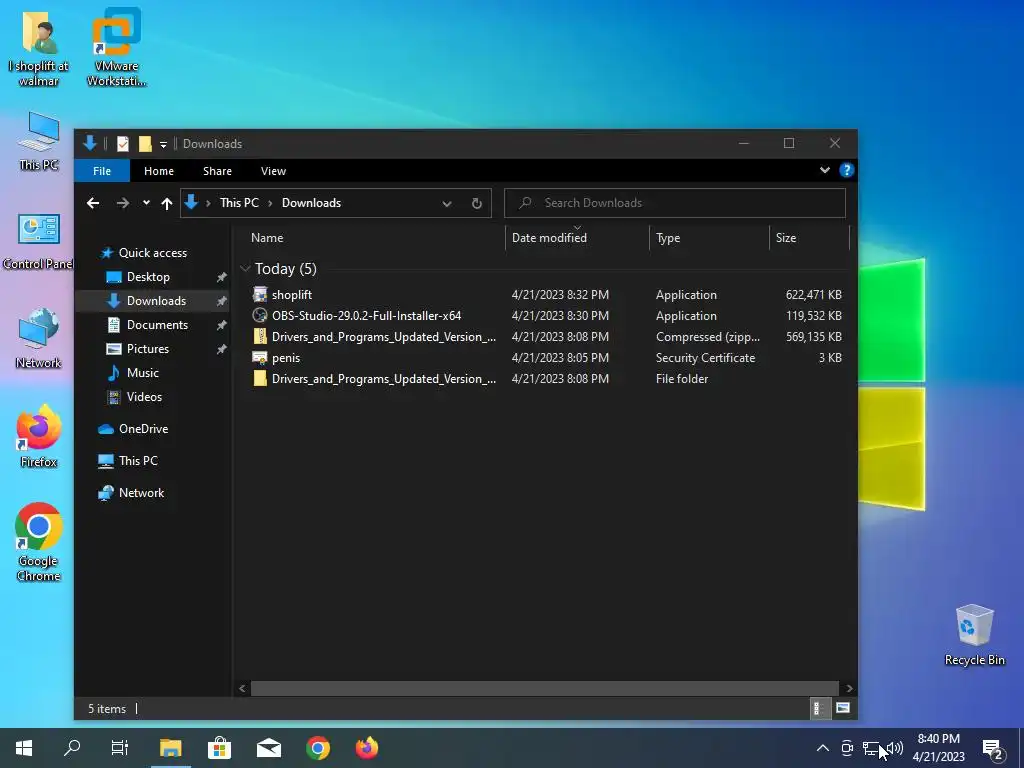This screenshot has height=768, width=1024.
Task: Open Documents in the navigation pane
Action: (157, 325)
